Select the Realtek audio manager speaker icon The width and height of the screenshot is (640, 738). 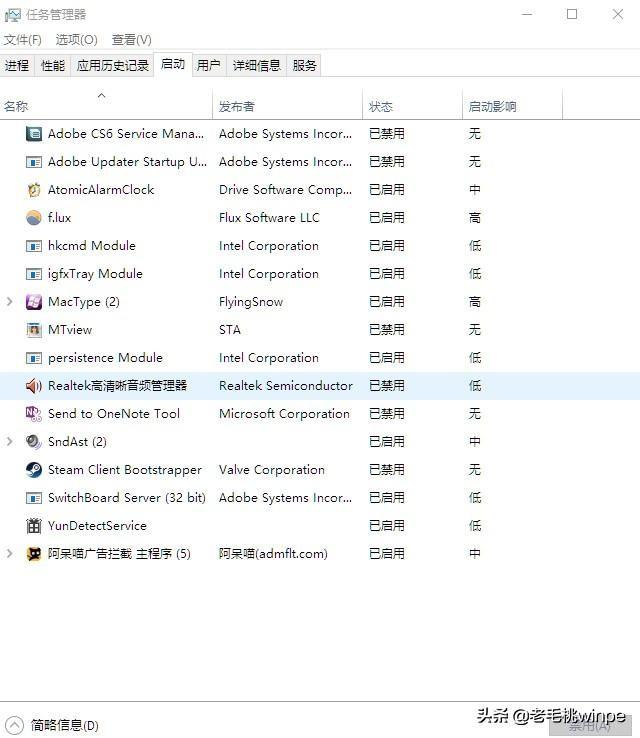point(34,386)
